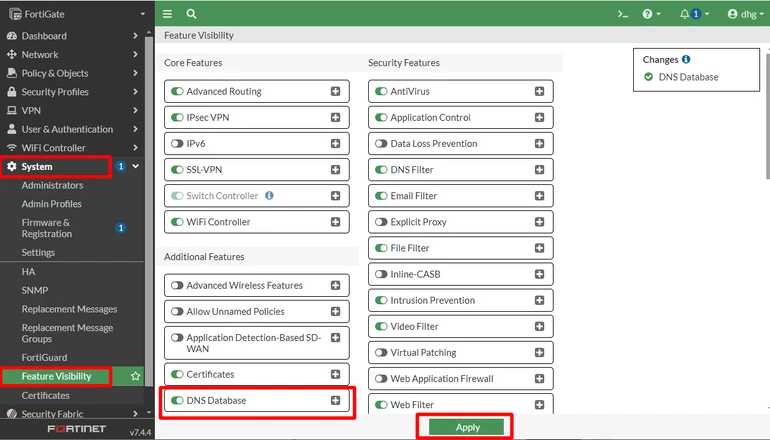Viewport: 770px width, 440px height.
Task: Click plus icon on SSL-VPN row
Action: point(335,169)
